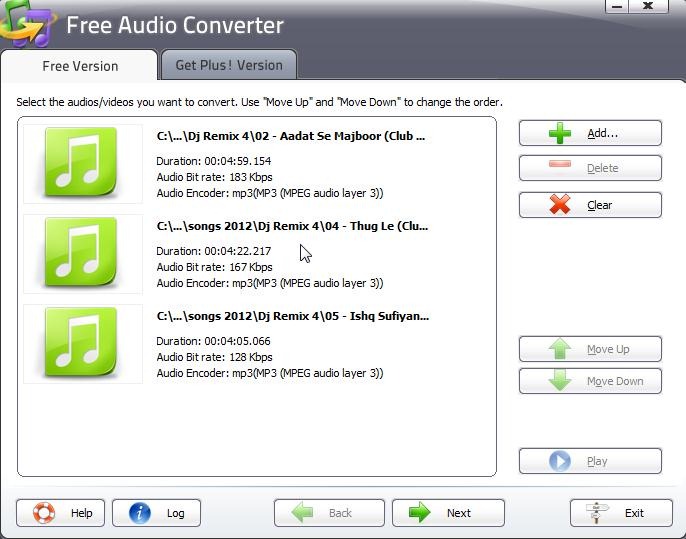Select the music thumbnail for Ishq Sufiyan

point(81,343)
